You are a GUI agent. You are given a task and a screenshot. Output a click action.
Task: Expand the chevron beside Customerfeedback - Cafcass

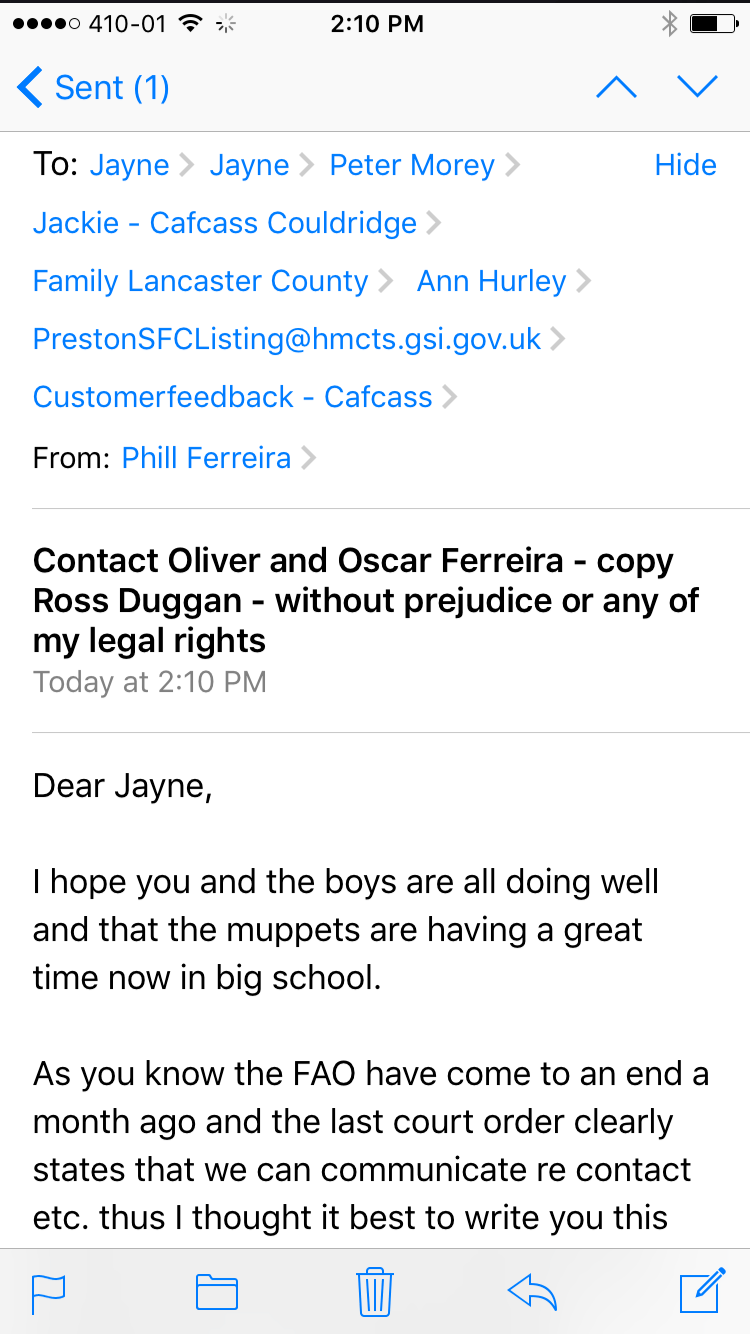[x=450, y=397]
